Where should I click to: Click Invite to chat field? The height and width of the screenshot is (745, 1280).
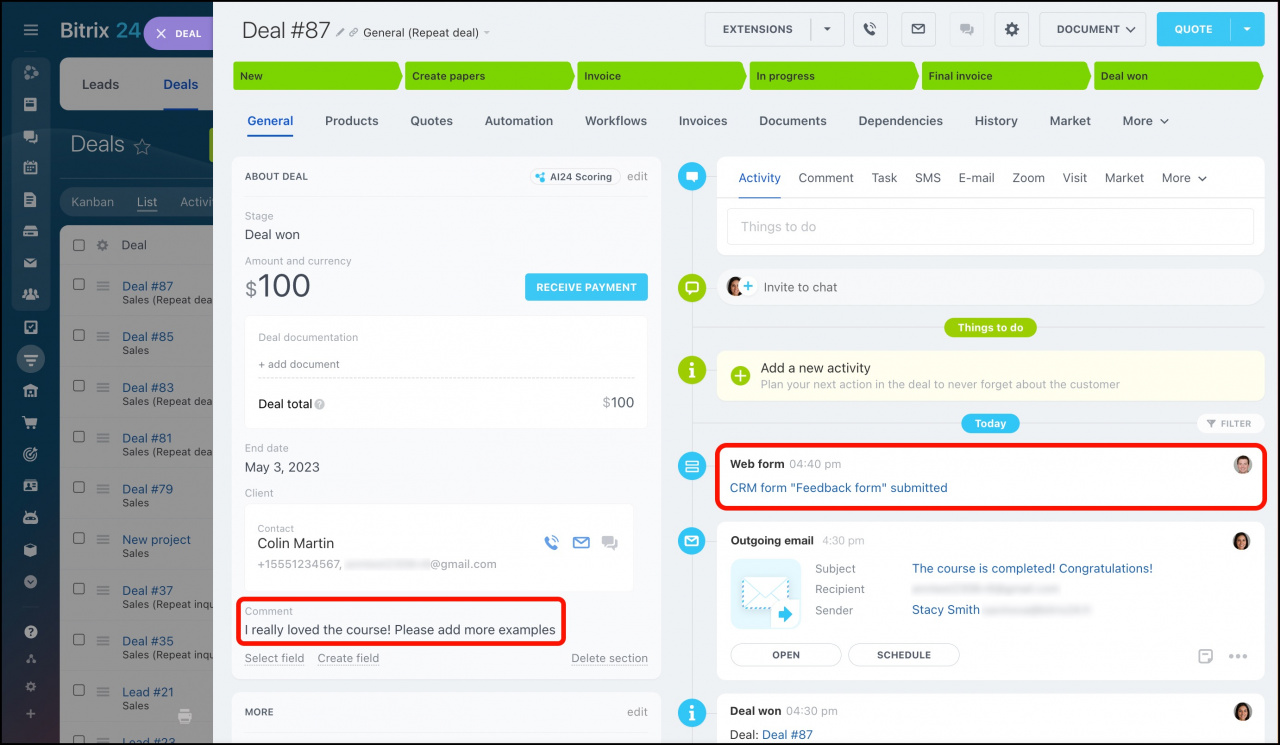pos(990,287)
